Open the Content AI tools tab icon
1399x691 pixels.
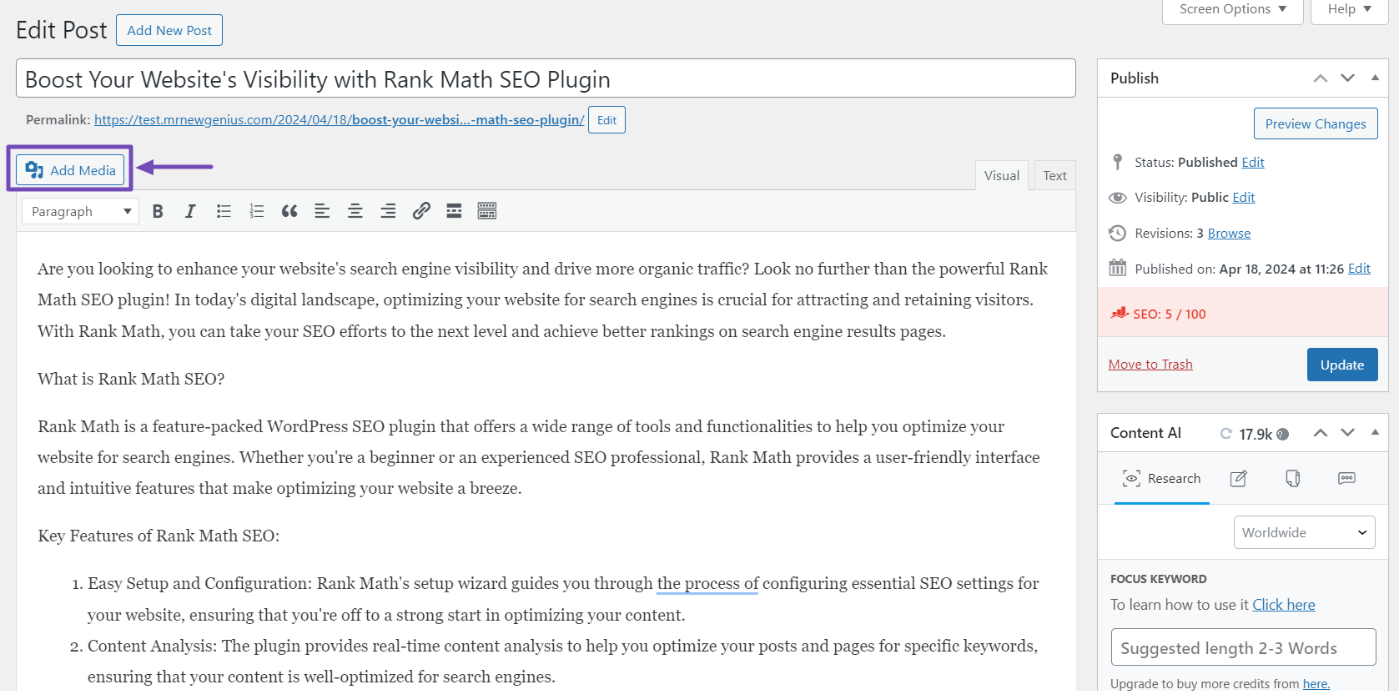coord(1292,478)
